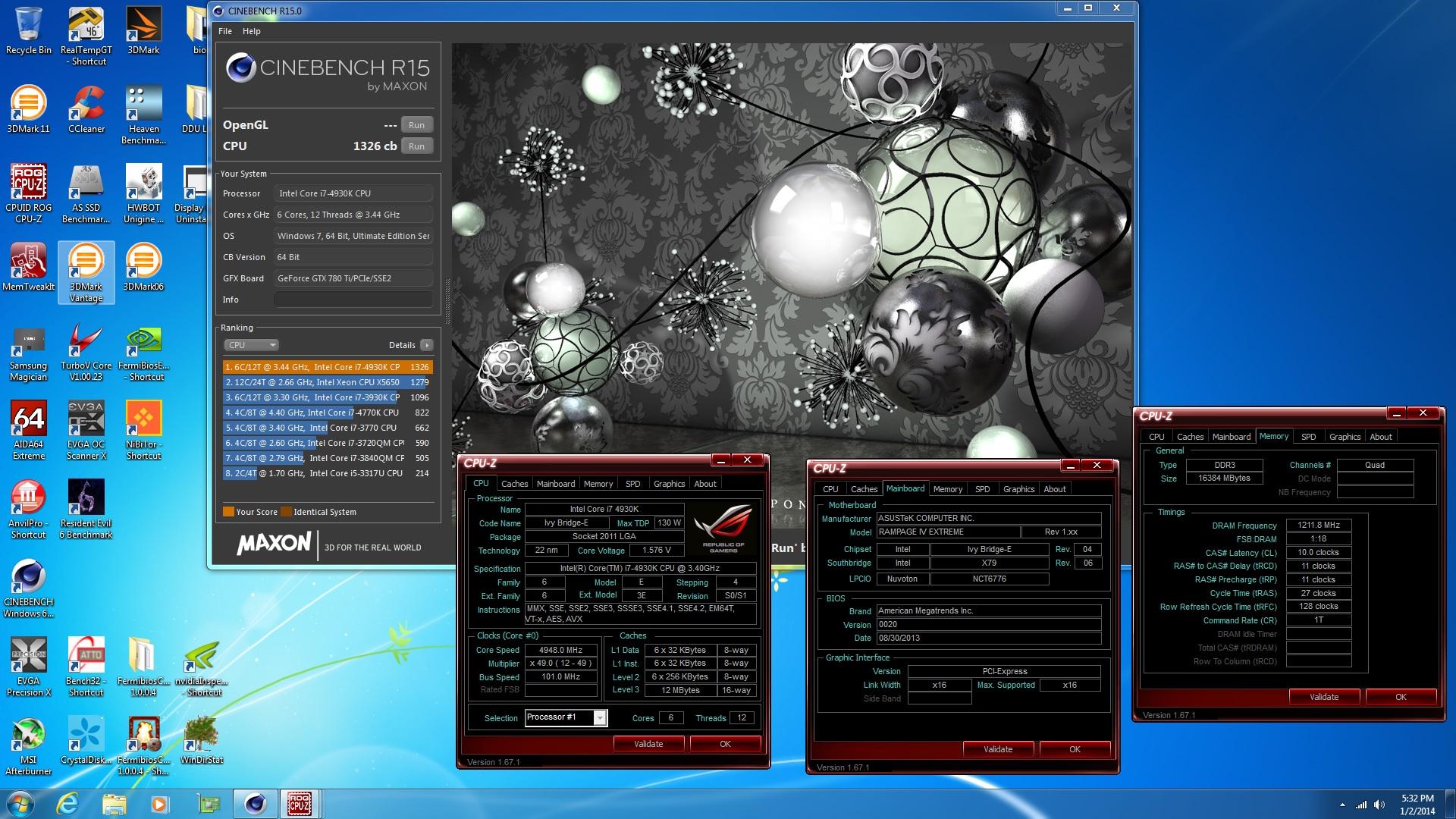The image size is (1456, 819).
Task: Click Validate in CPU tab window
Action: [x=648, y=744]
